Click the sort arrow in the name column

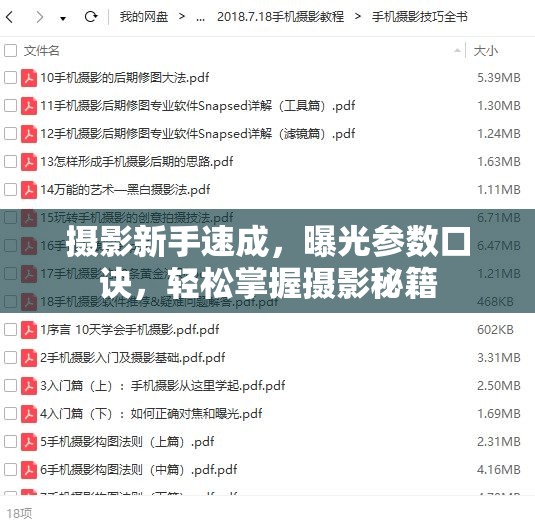457,51
